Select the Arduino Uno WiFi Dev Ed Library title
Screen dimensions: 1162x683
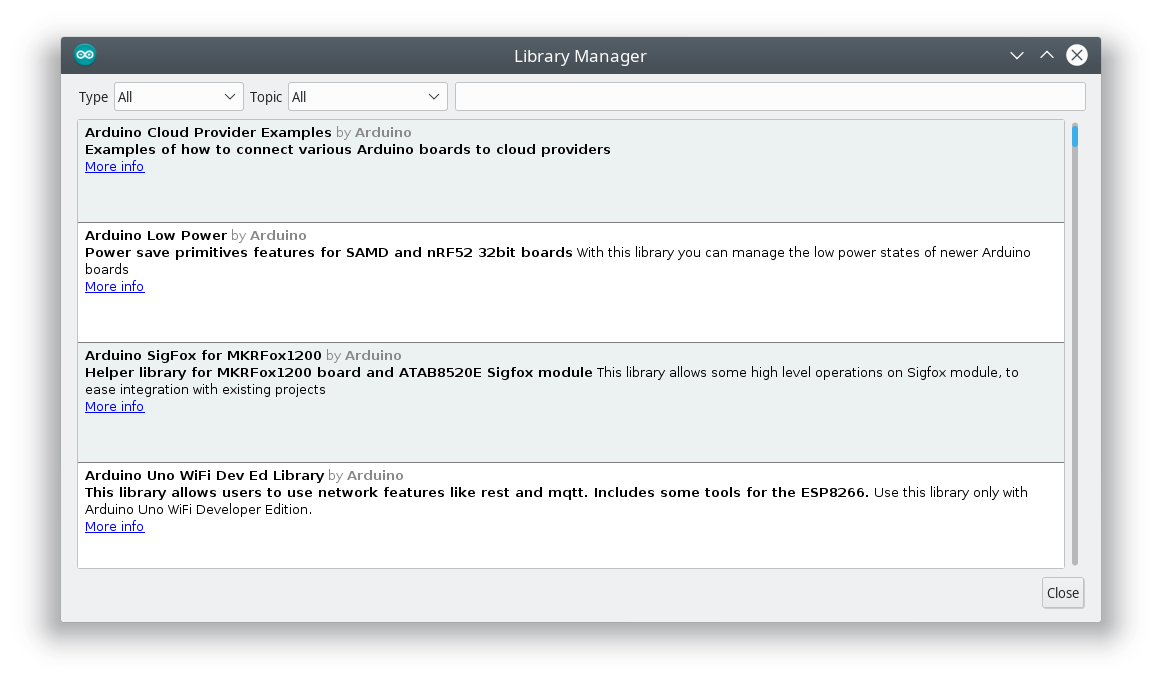pyautogui.click(x=205, y=476)
